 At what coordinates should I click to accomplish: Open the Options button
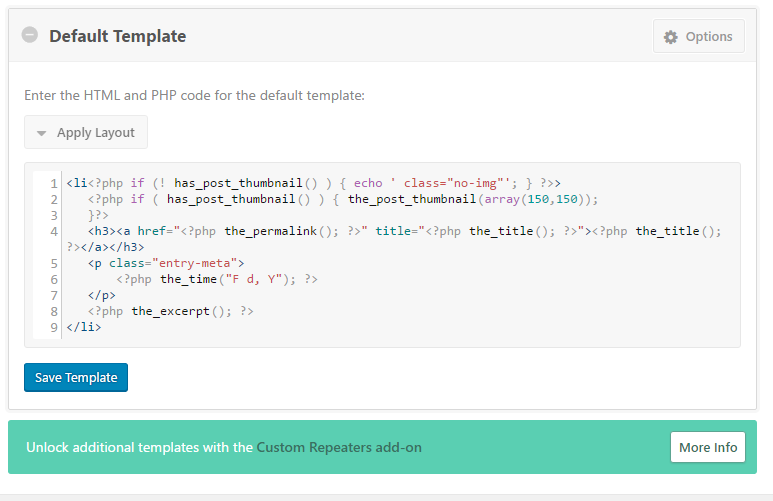pos(699,36)
